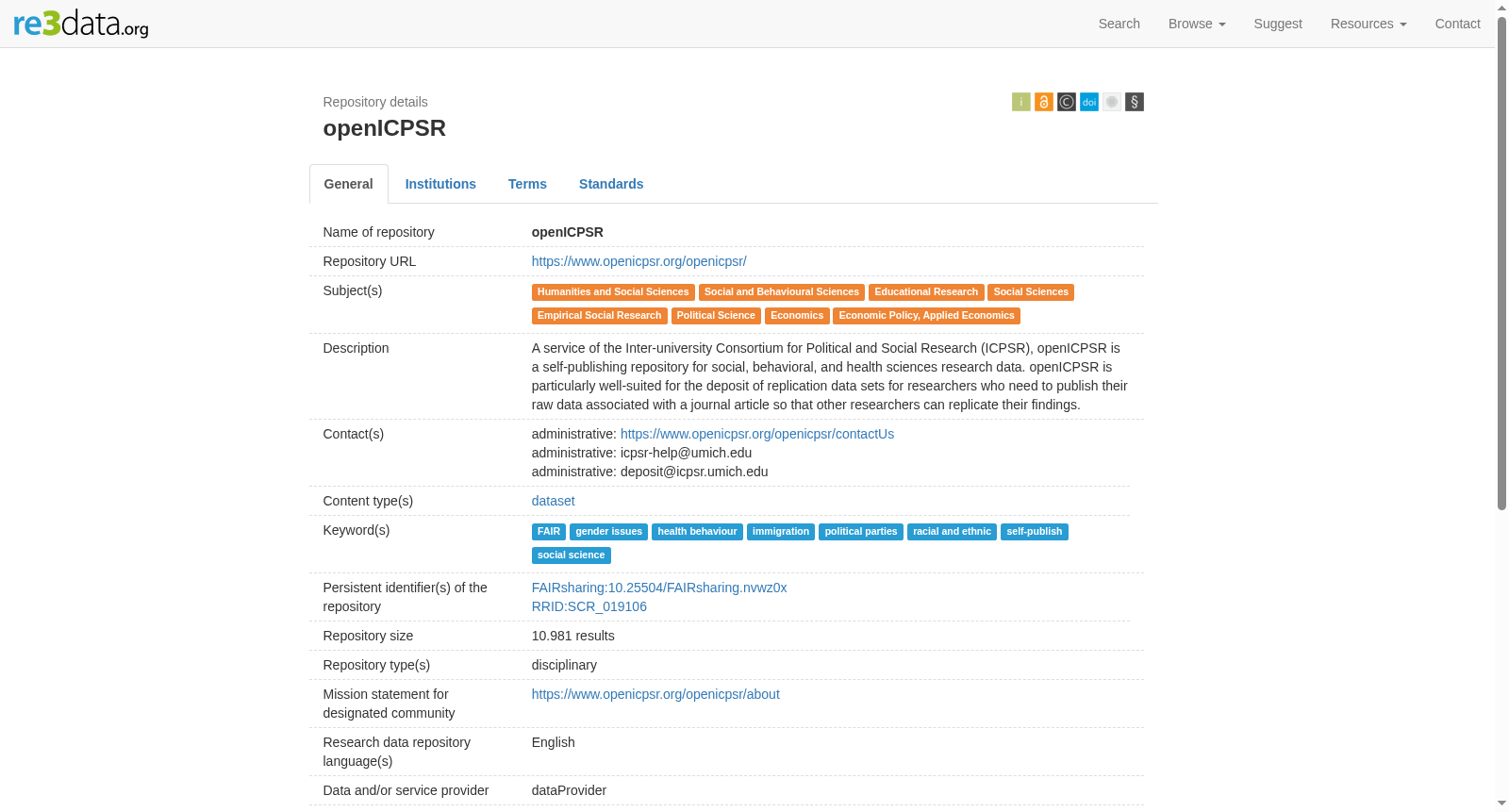Click the Humanities and Social Sciences subject tag
Image resolution: width=1509 pixels, height=812 pixels.
coord(613,292)
